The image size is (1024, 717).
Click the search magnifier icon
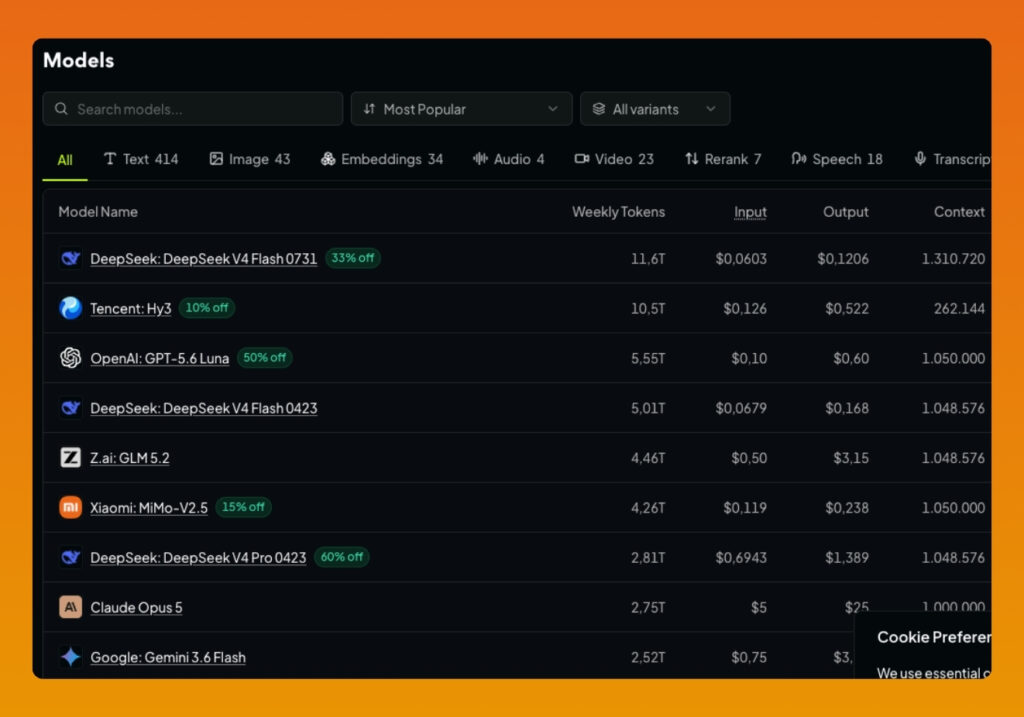(x=61, y=108)
